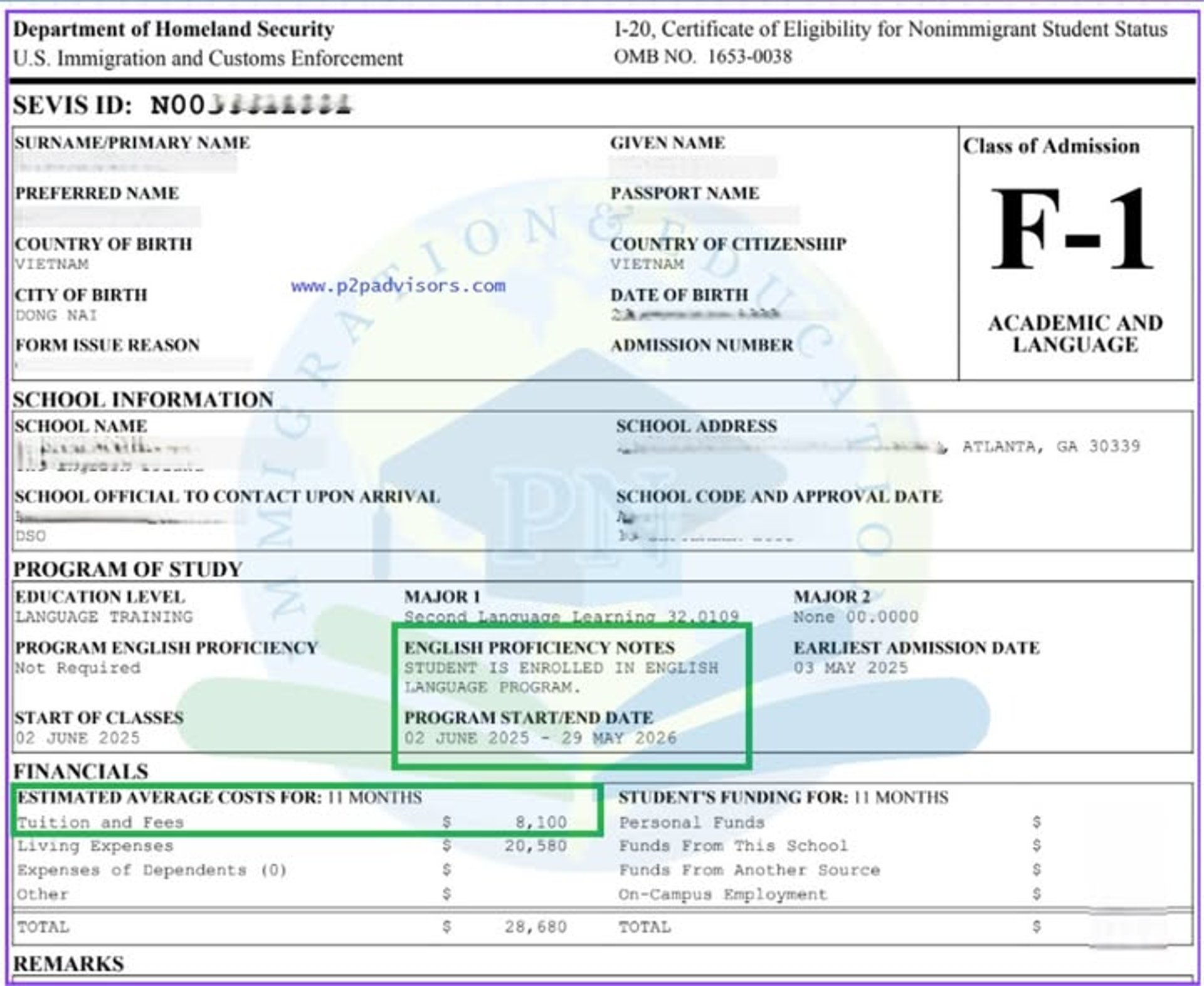Click the On-Campus Employment row
1204x986 pixels.
[x=723, y=894]
